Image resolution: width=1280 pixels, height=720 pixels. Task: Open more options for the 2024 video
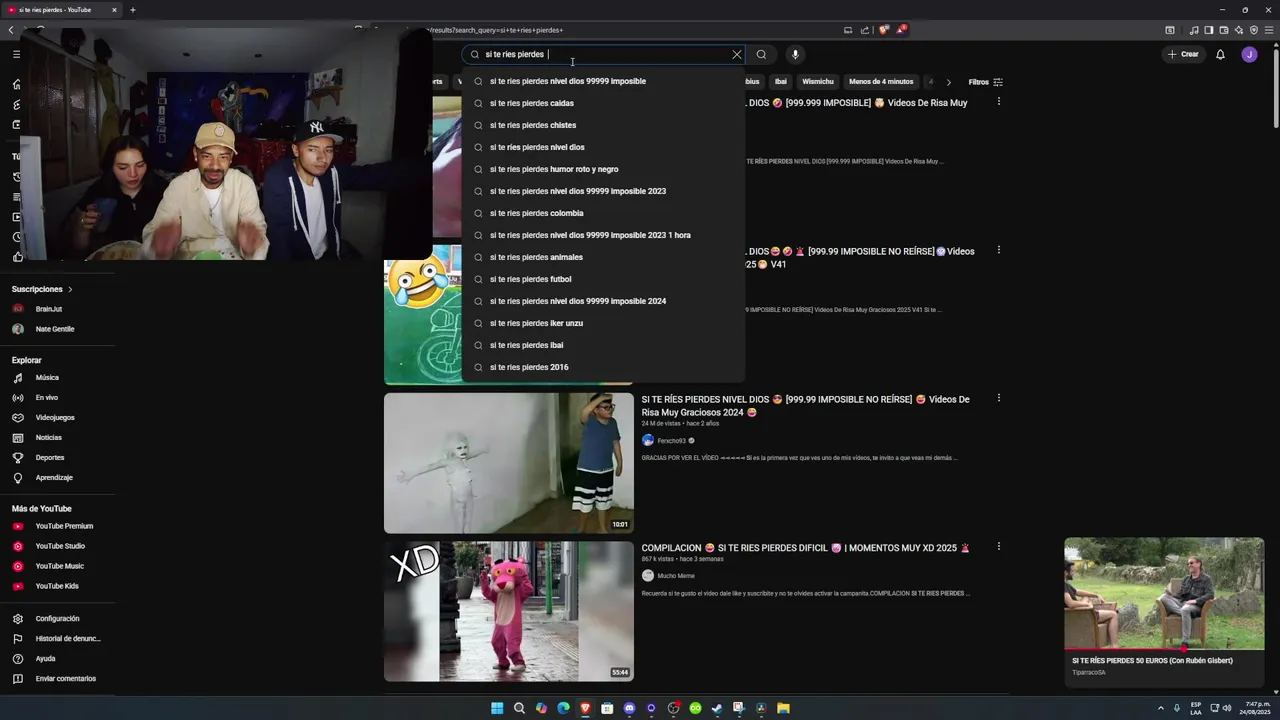point(998,398)
